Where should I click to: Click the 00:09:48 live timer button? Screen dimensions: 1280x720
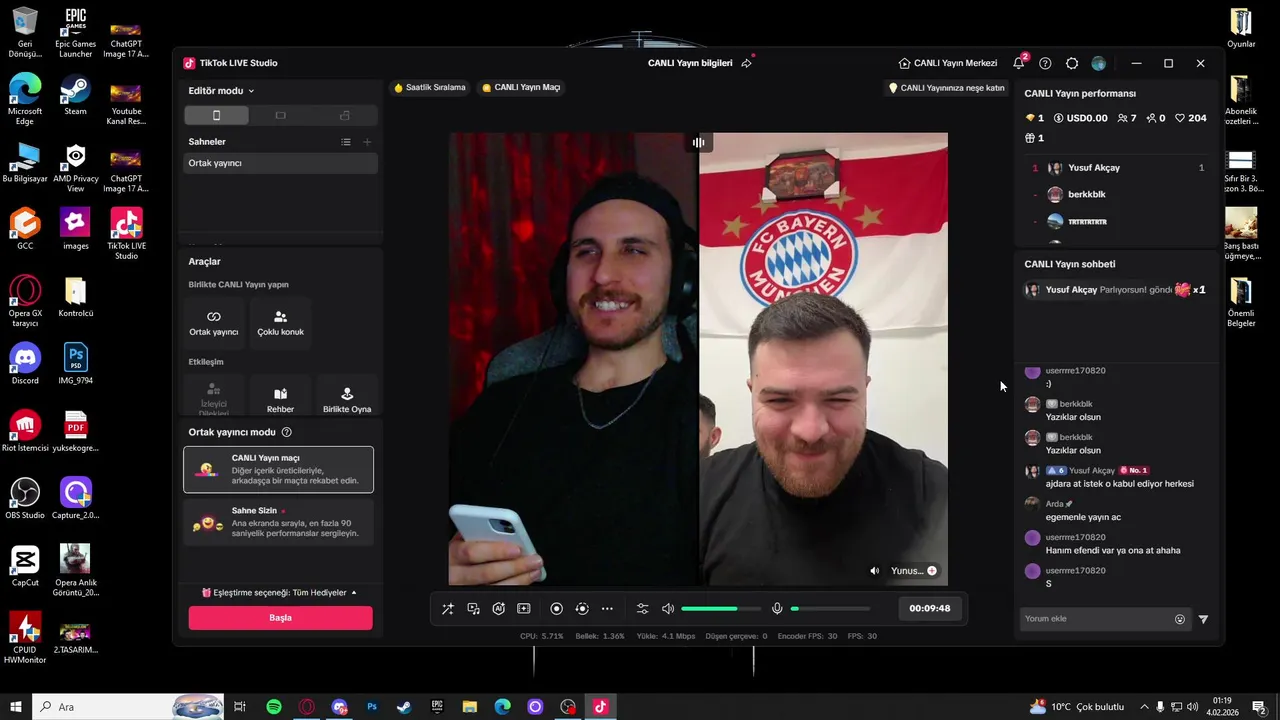tap(929, 608)
